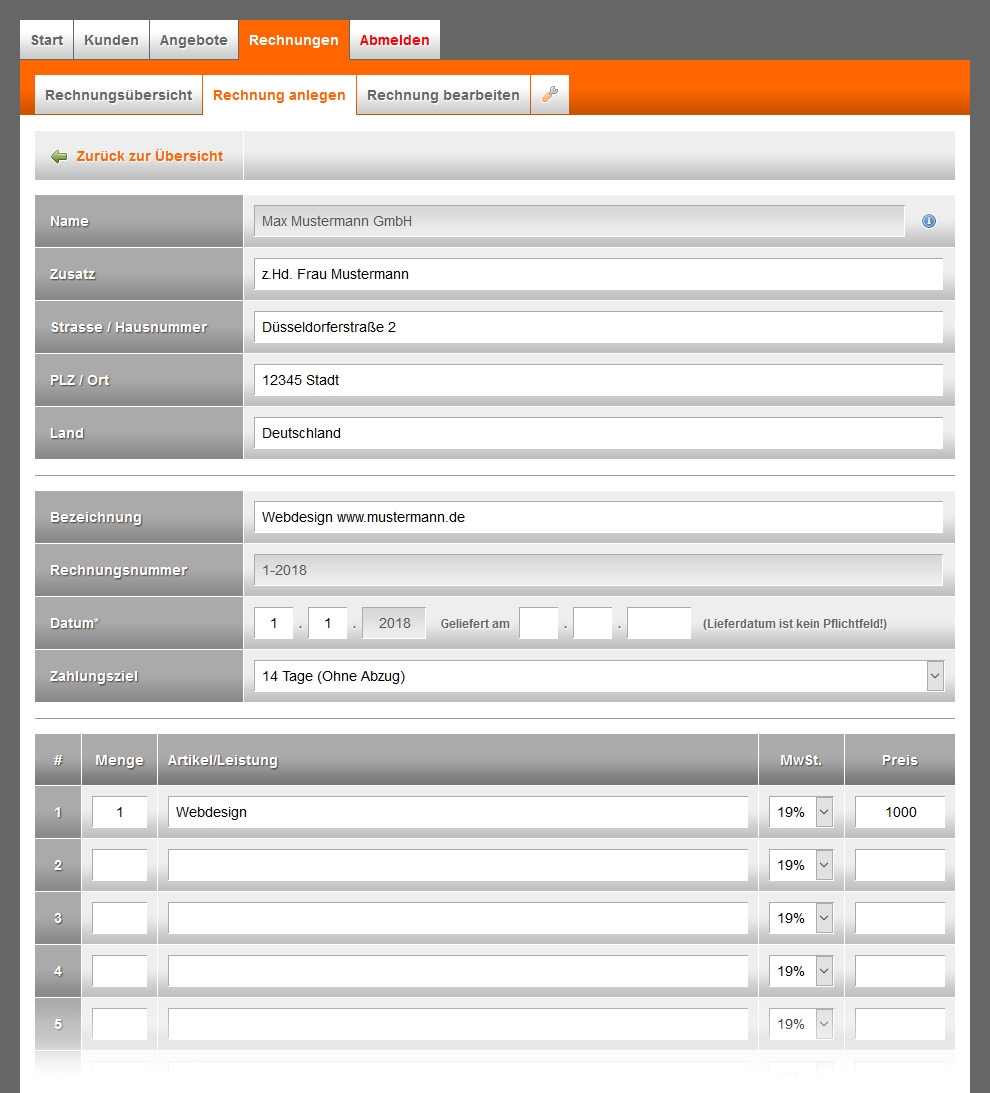This screenshot has width=990, height=1093.
Task: Click the Artikel/Leistung field in row 3
Action: [457, 918]
